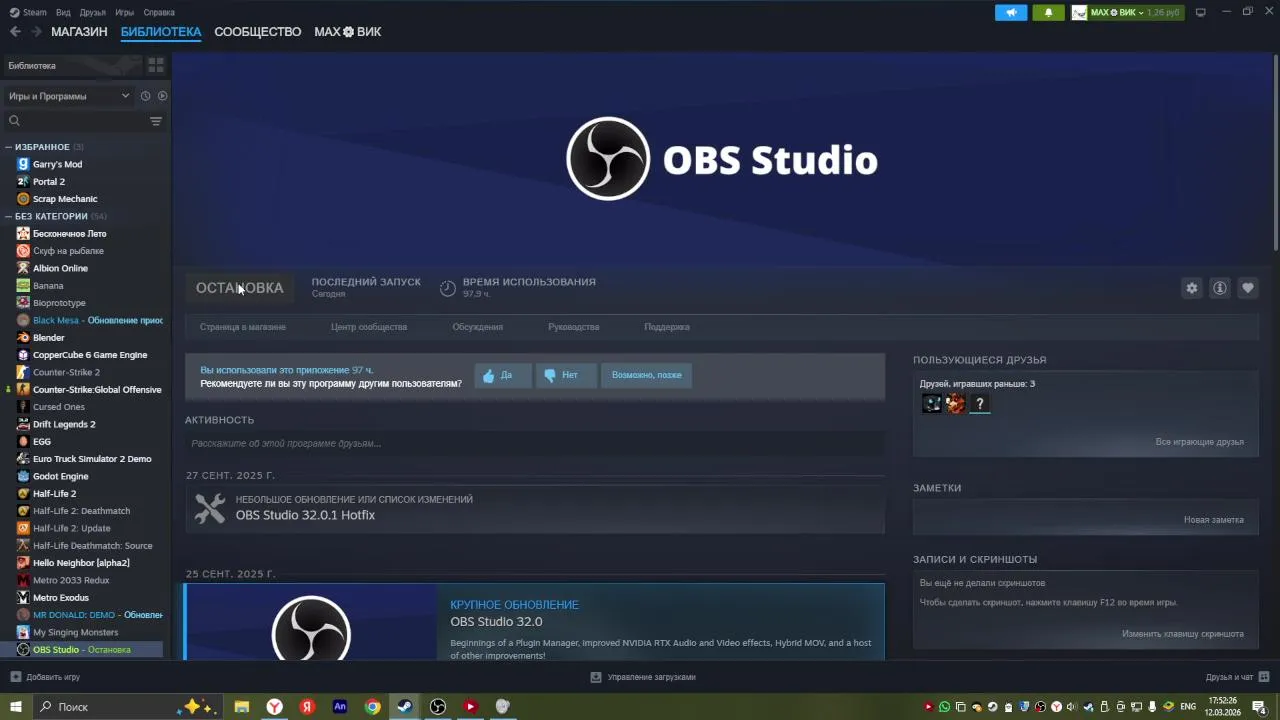
Task: Open the Поддержка link
Action: (x=667, y=327)
